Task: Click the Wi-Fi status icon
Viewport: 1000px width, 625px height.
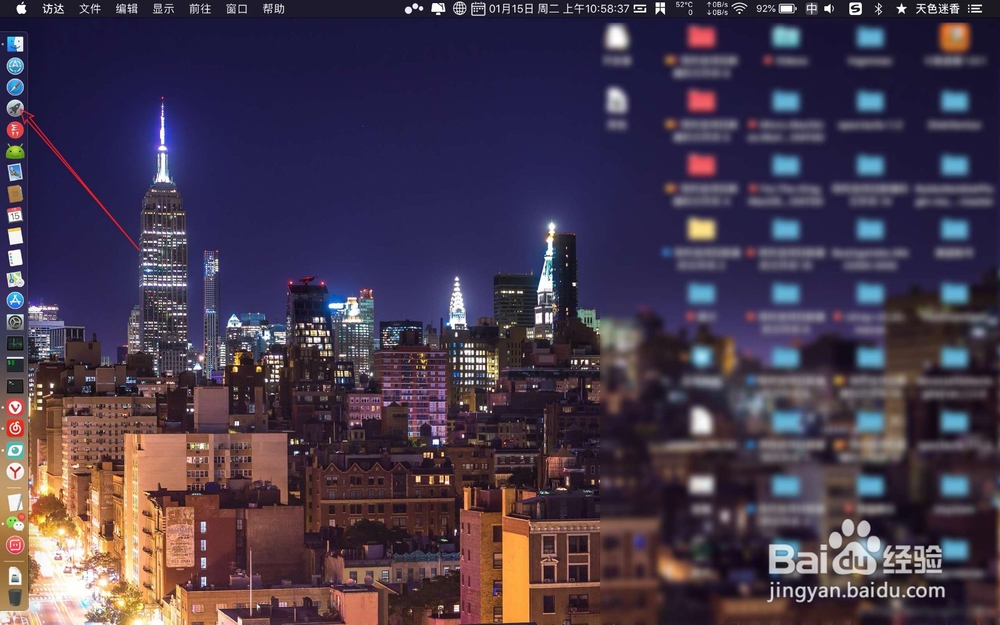Action: coord(739,8)
